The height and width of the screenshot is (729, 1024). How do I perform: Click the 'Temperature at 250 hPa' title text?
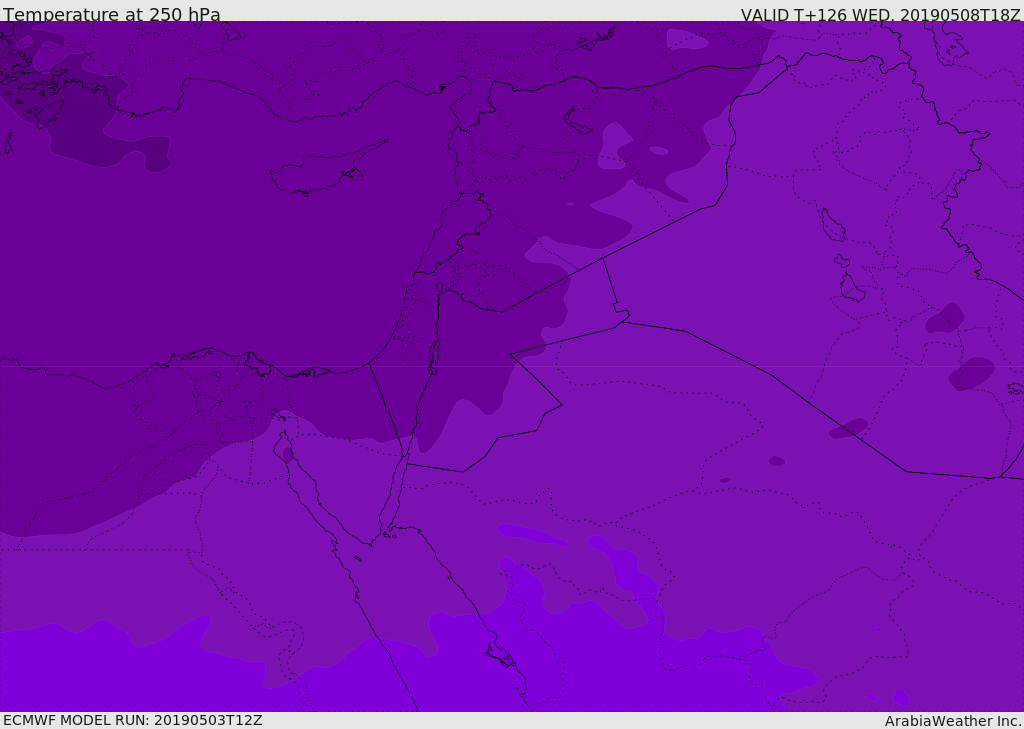112,14
